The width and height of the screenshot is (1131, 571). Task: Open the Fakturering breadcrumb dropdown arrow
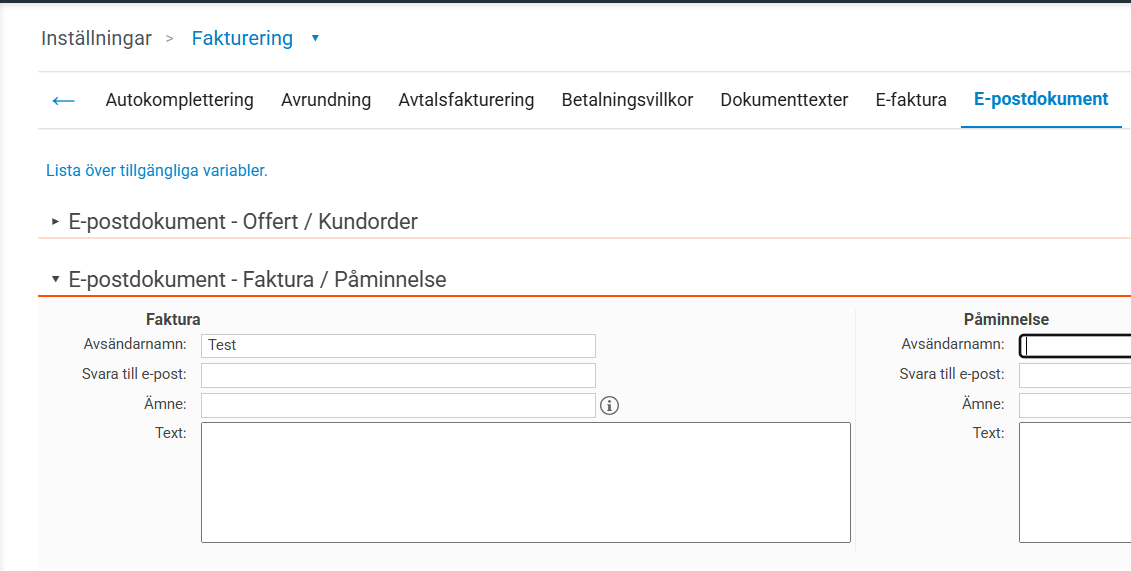[315, 38]
